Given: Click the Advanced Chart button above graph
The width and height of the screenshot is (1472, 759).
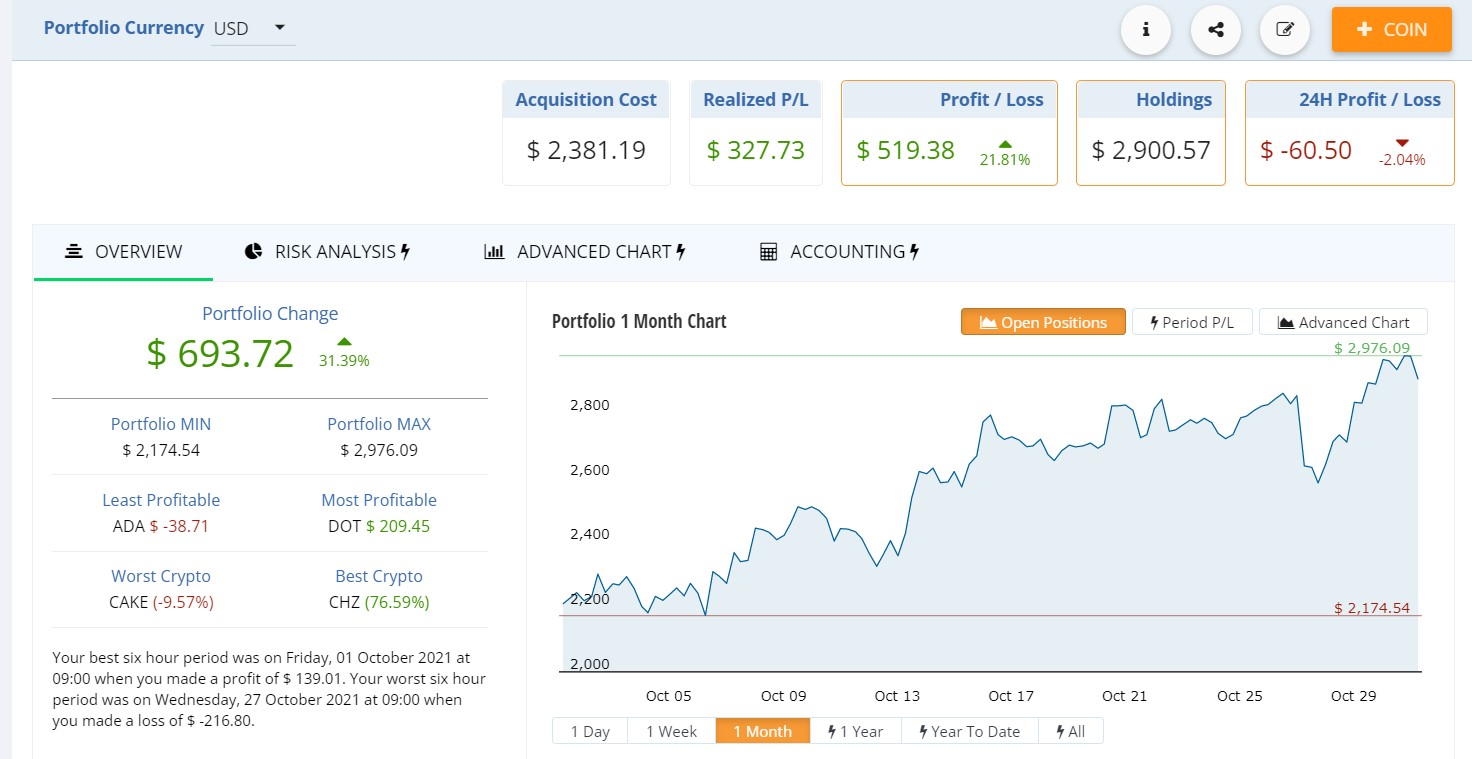Looking at the screenshot, I should point(1343,322).
